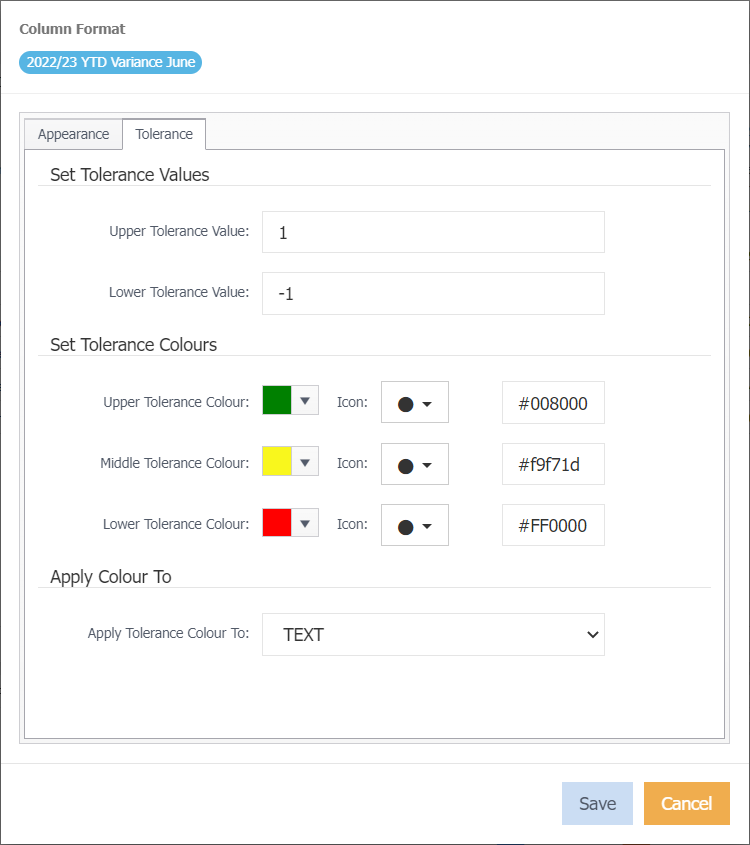This screenshot has height=845, width=750.
Task: Switch to the Appearance tab
Action: [73, 134]
